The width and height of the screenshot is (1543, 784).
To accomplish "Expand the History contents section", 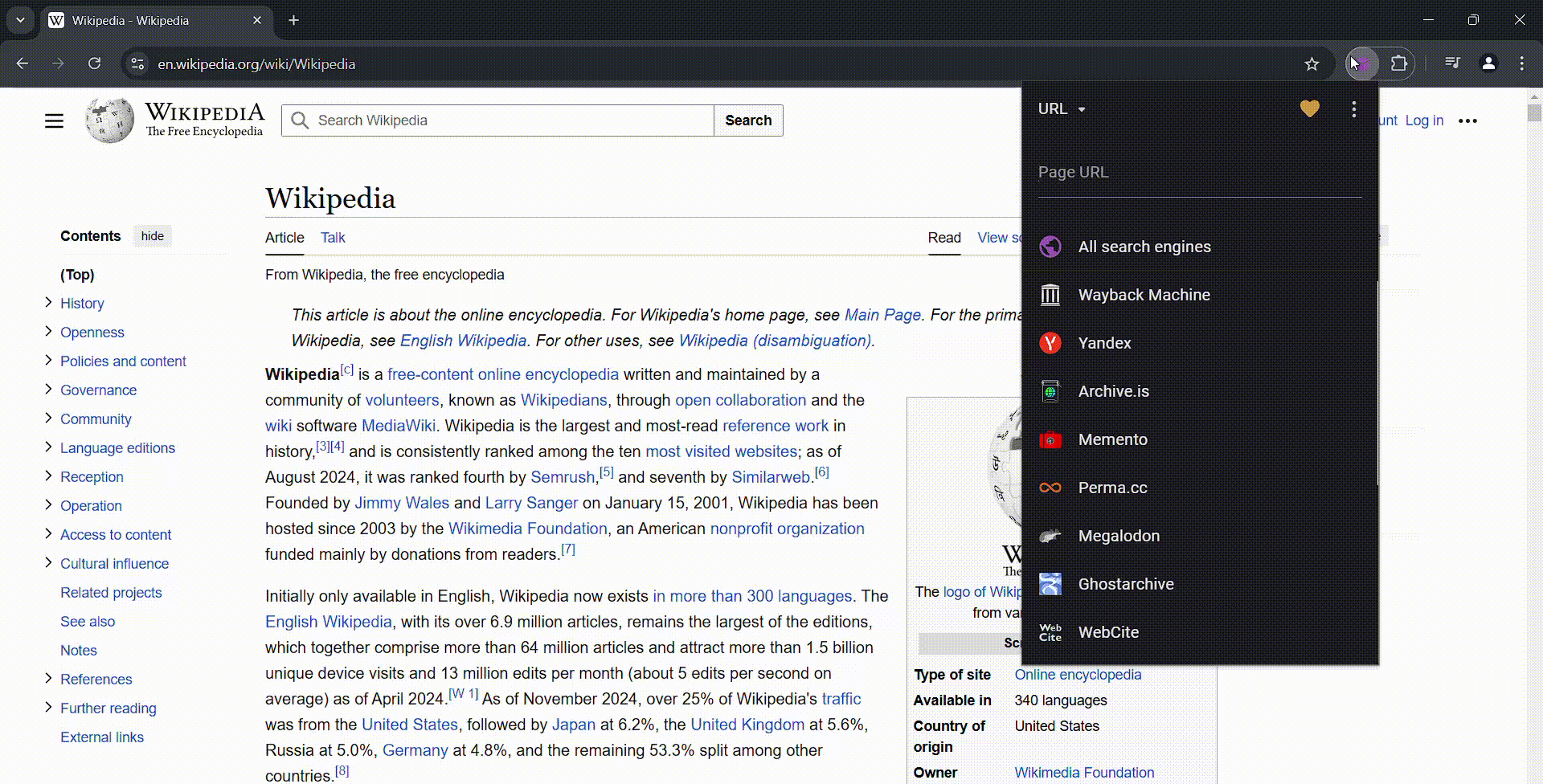I will tap(48, 303).
